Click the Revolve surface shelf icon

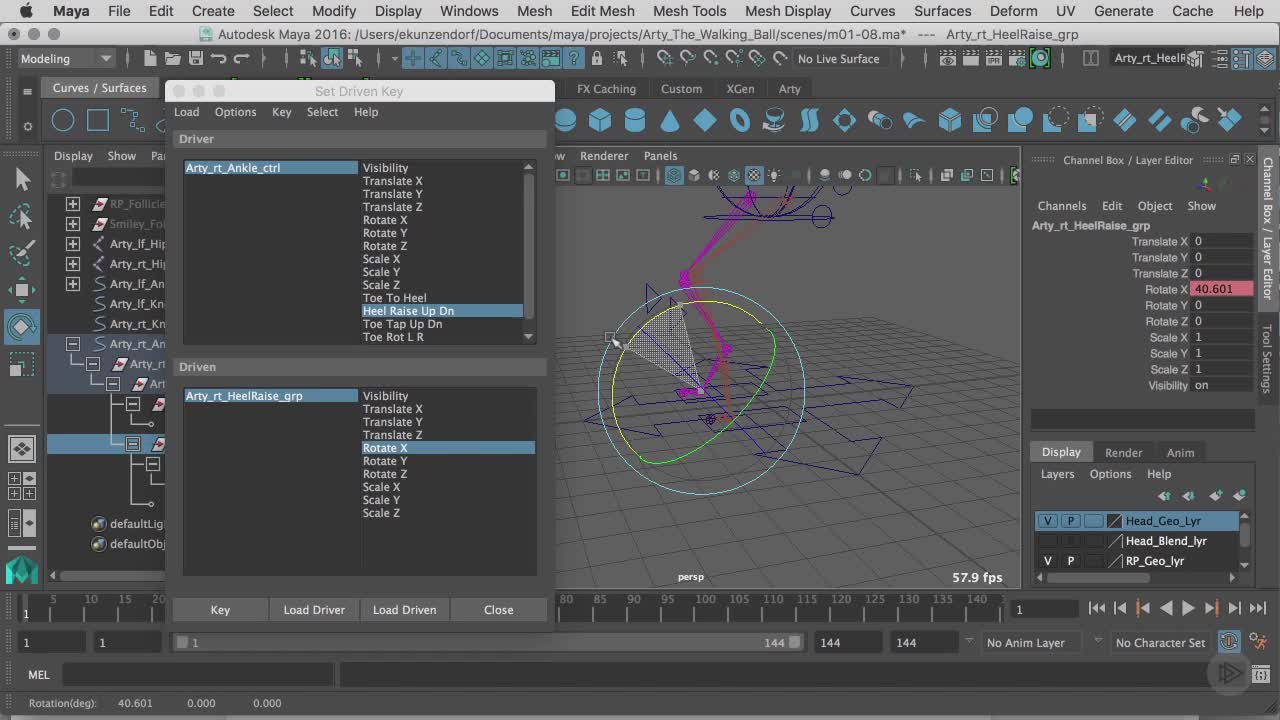tap(775, 121)
